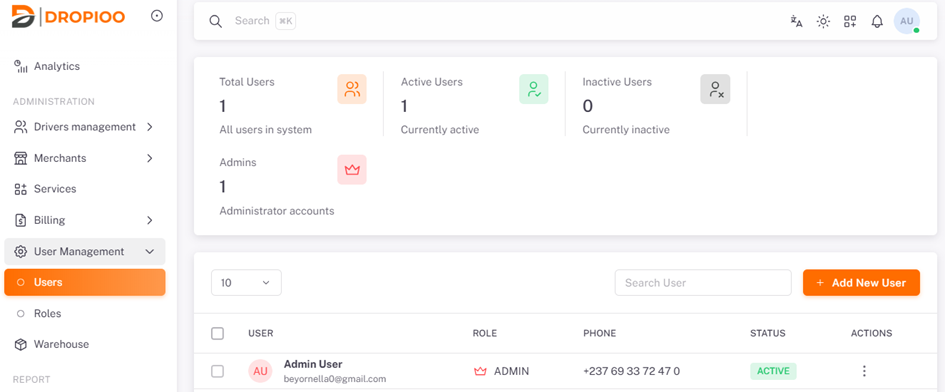945x392 pixels.
Task: Collapse User Management chevron
Action: [149, 251]
